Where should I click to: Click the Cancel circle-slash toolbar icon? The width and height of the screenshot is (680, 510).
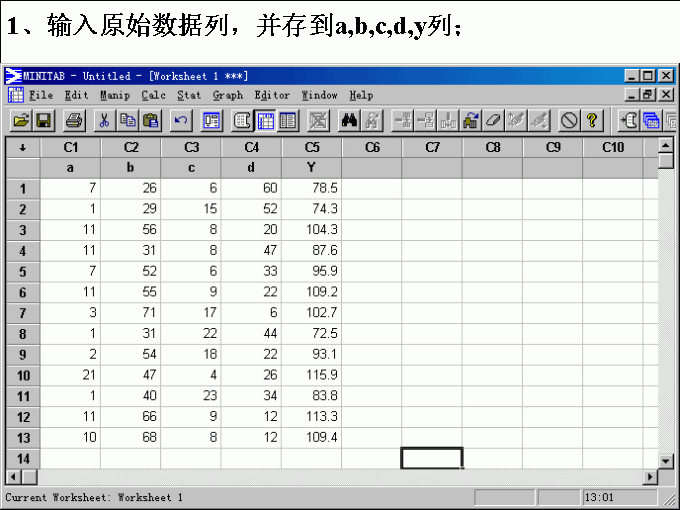(x=569, y=121)
